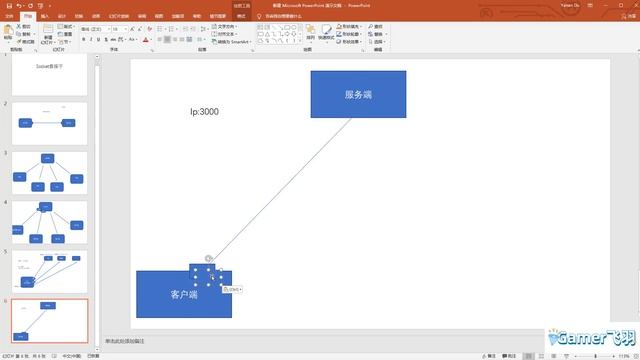Toggle Strikethrough formatting
This screenshot has height=360, width=640.
pyautogui.click(x=113, y=40)
